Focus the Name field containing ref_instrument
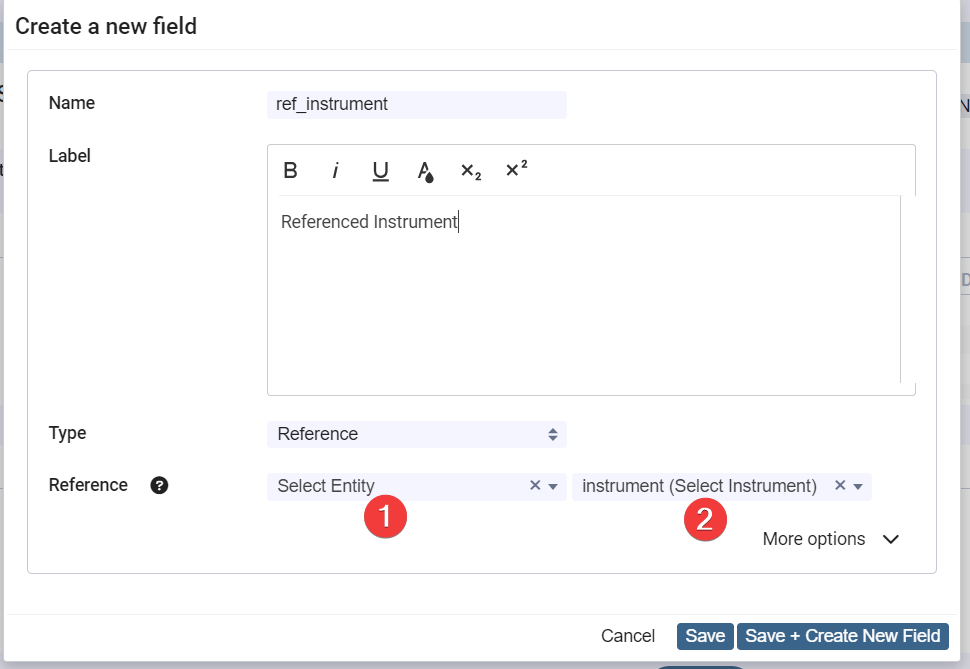Screen dimensions: 970x669 (x=416, y=104)
